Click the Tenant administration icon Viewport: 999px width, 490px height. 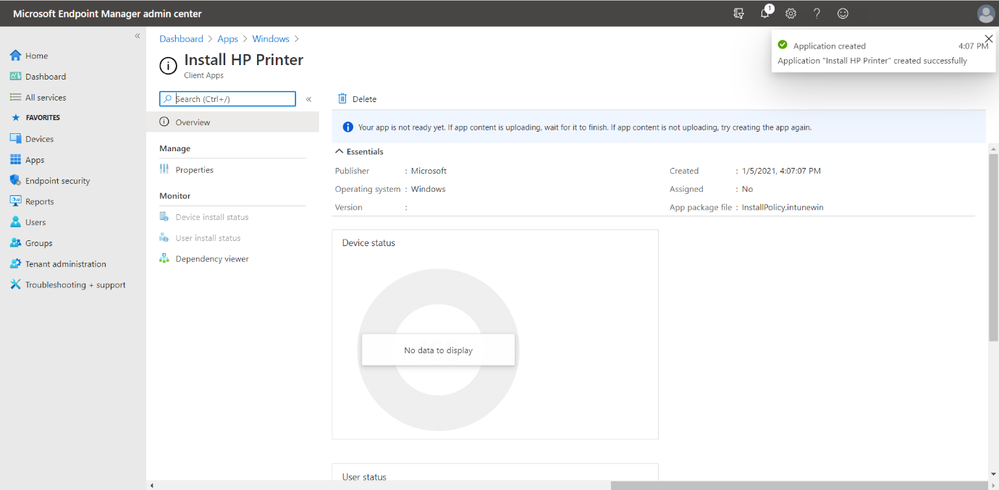(16, 264)
